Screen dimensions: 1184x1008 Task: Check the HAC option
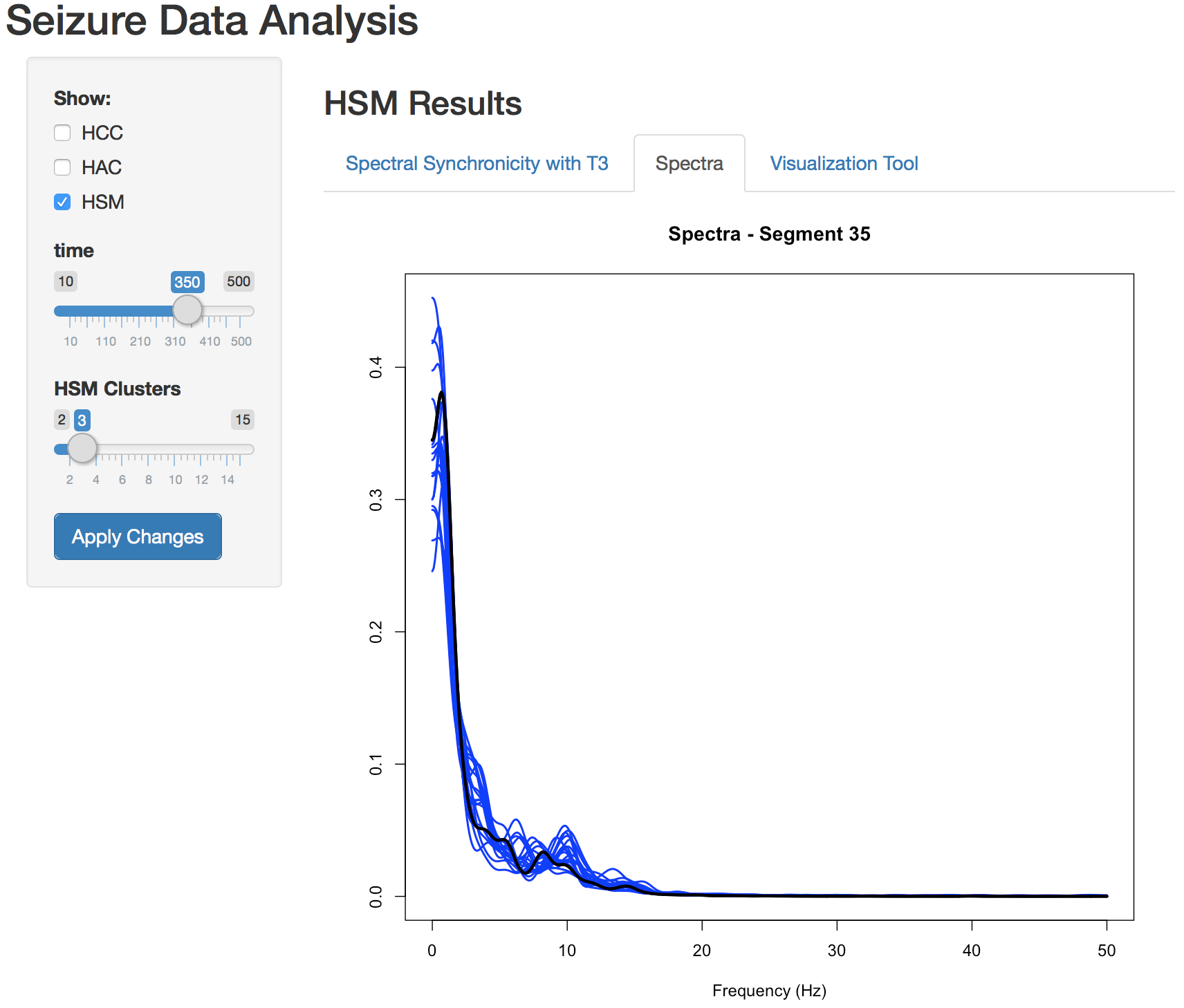63,167
